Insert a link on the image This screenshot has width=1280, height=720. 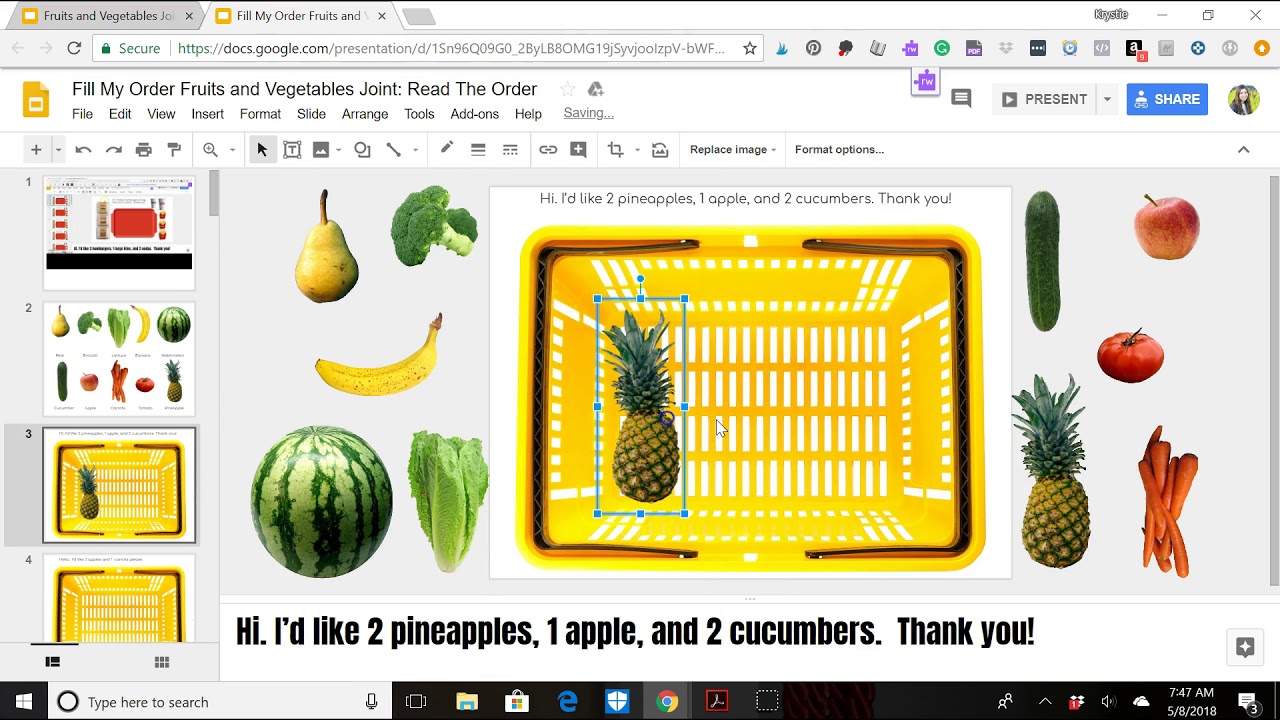coord(548,150)
